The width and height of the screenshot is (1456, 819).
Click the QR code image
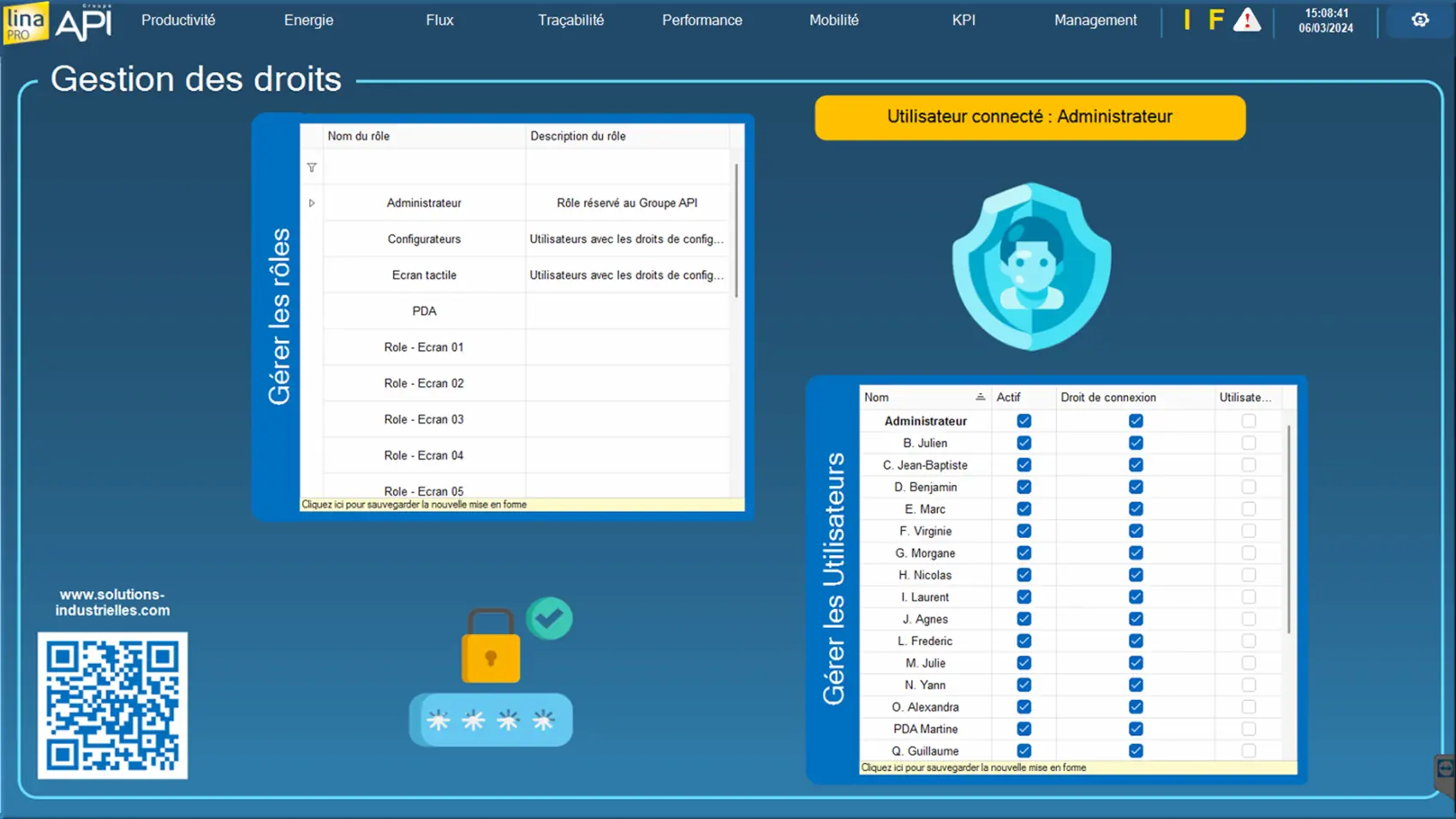(x=112, y=705)
